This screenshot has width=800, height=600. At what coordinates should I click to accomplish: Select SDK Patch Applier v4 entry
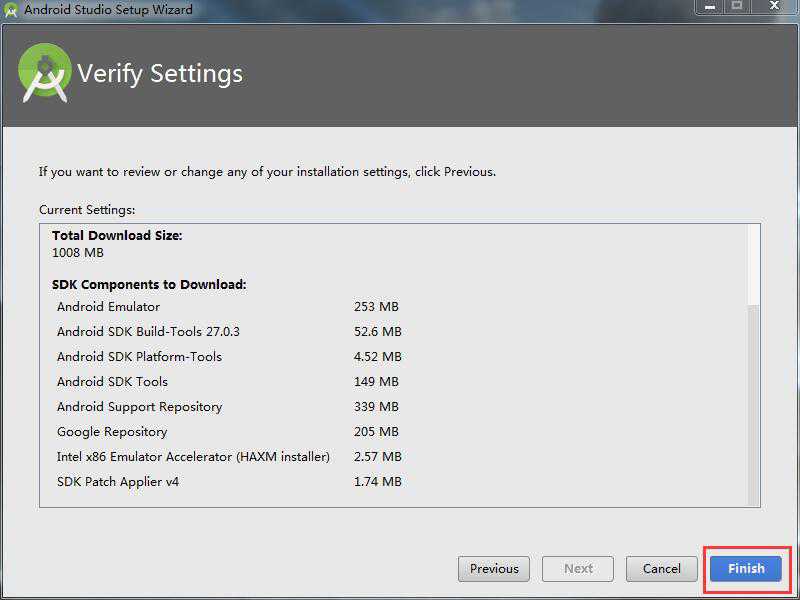click(118, 482)
